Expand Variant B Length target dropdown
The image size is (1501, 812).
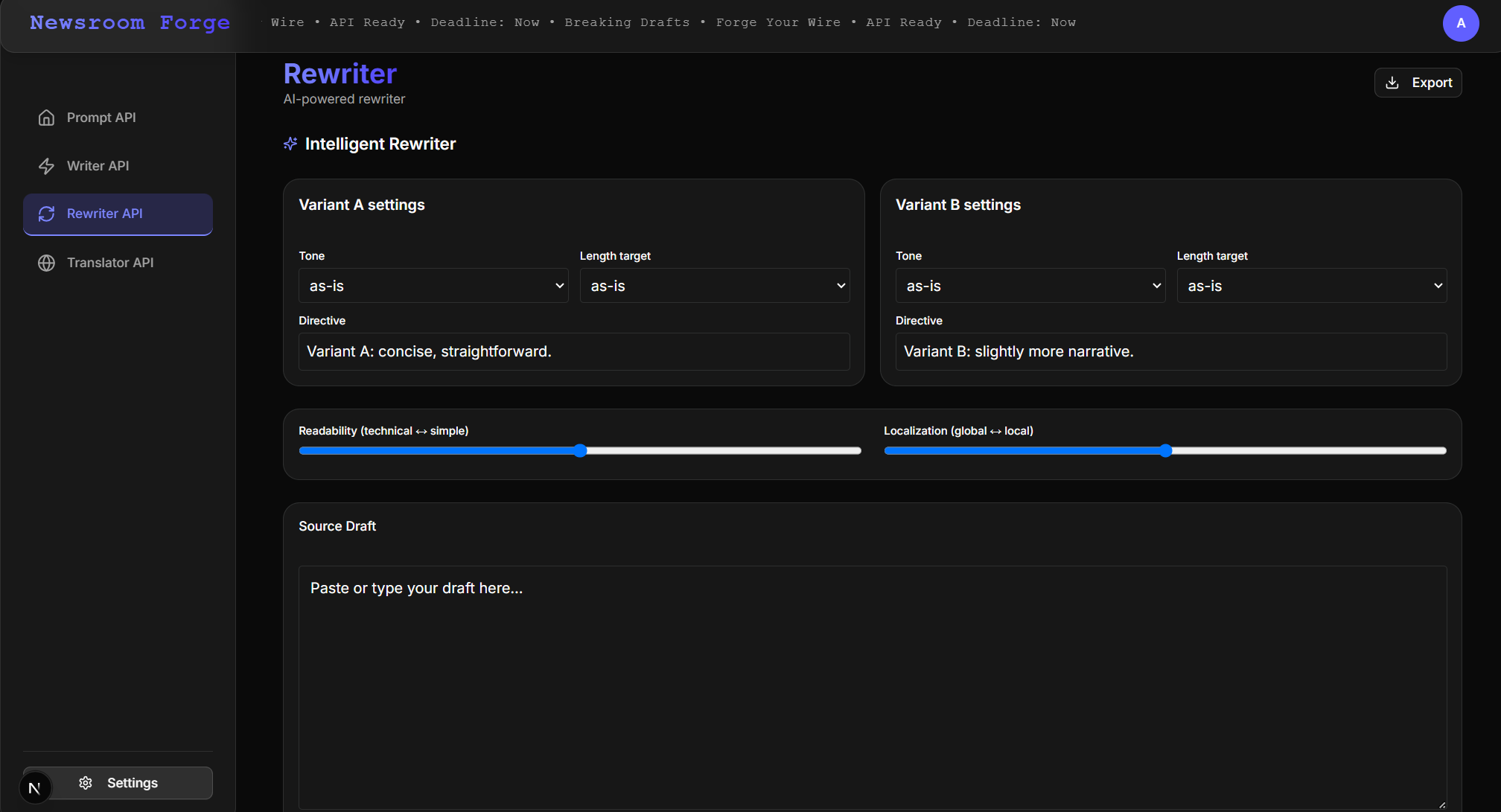click(1312, 286)
